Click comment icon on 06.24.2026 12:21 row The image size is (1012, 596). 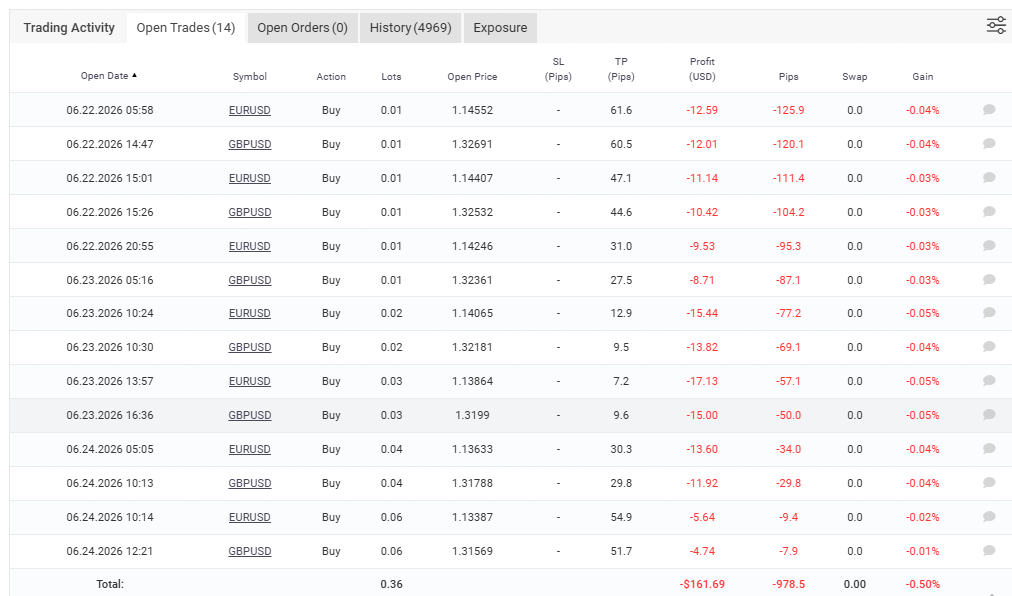point(989,551)
